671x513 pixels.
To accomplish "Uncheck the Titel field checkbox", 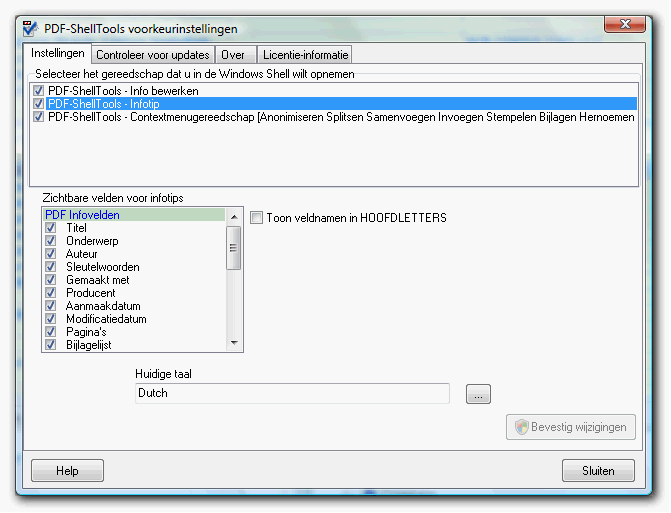I will [50, 228].
